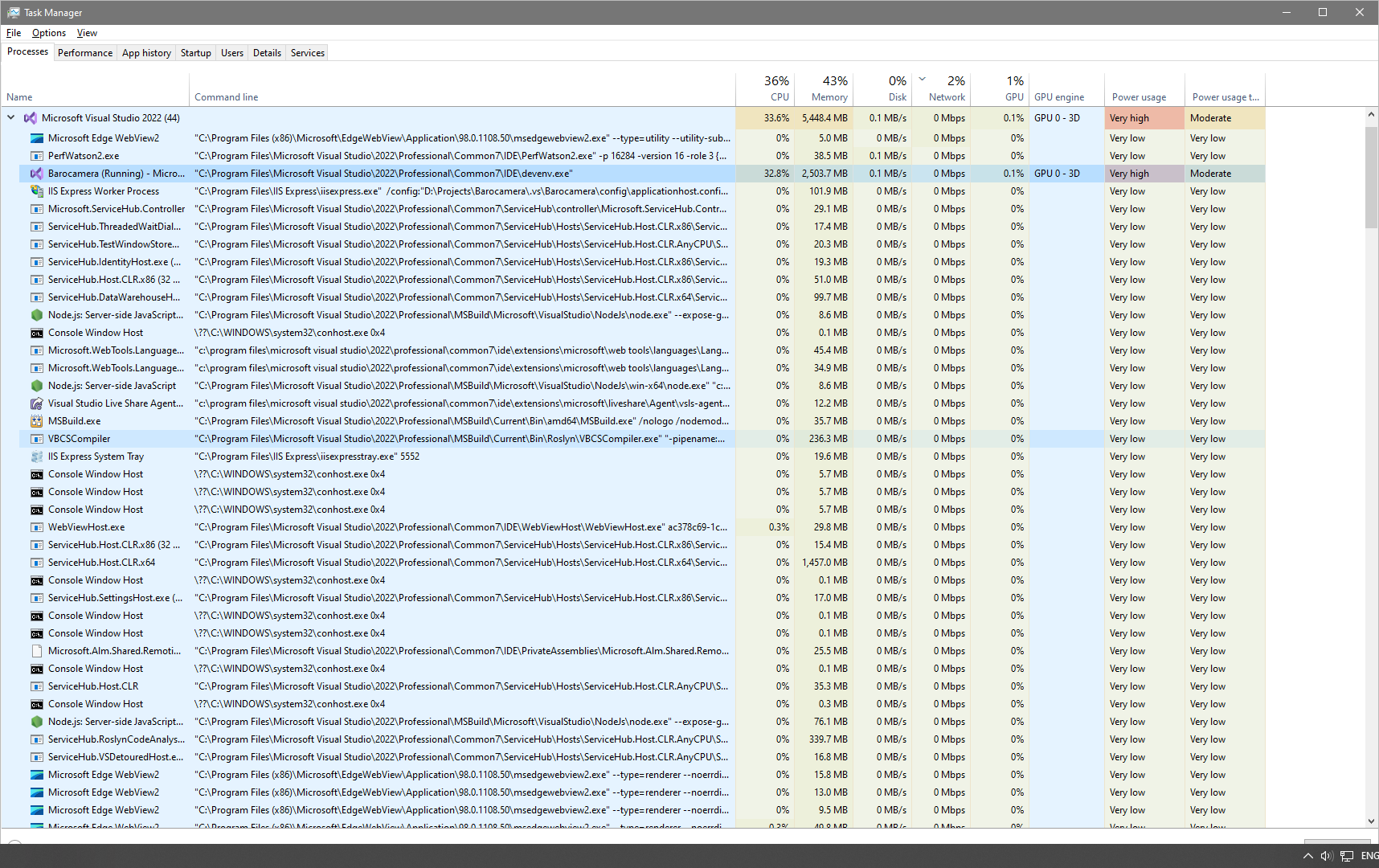Switch to the Performance tab
Viewport: 1379px width, 868px height.
[x=85, y=52]
